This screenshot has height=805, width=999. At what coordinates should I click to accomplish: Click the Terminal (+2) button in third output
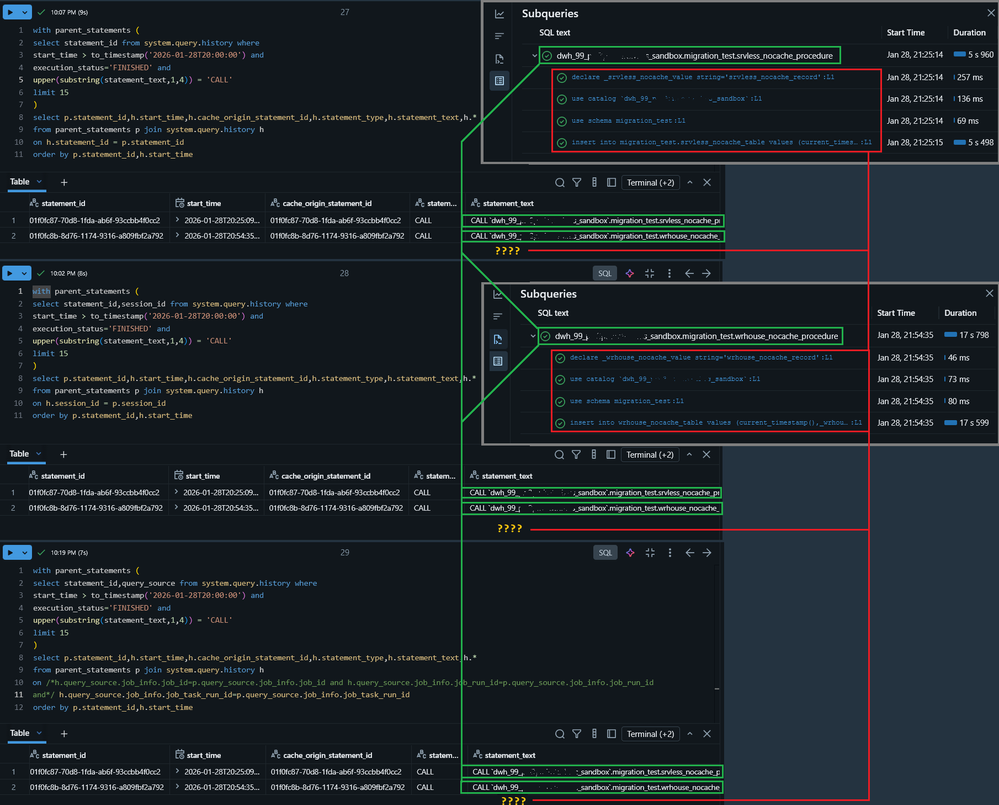[650, 734]
